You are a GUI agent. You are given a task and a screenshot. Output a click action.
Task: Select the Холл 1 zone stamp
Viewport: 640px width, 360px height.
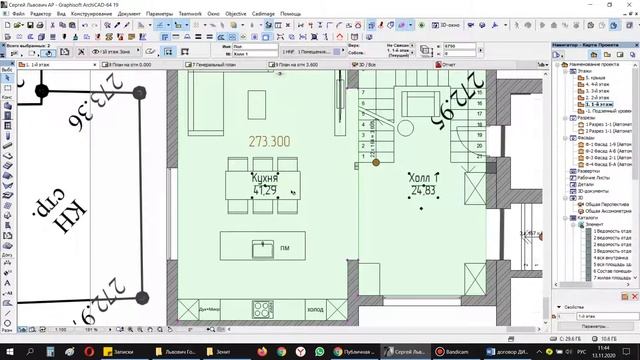click(x=423, y=184)
